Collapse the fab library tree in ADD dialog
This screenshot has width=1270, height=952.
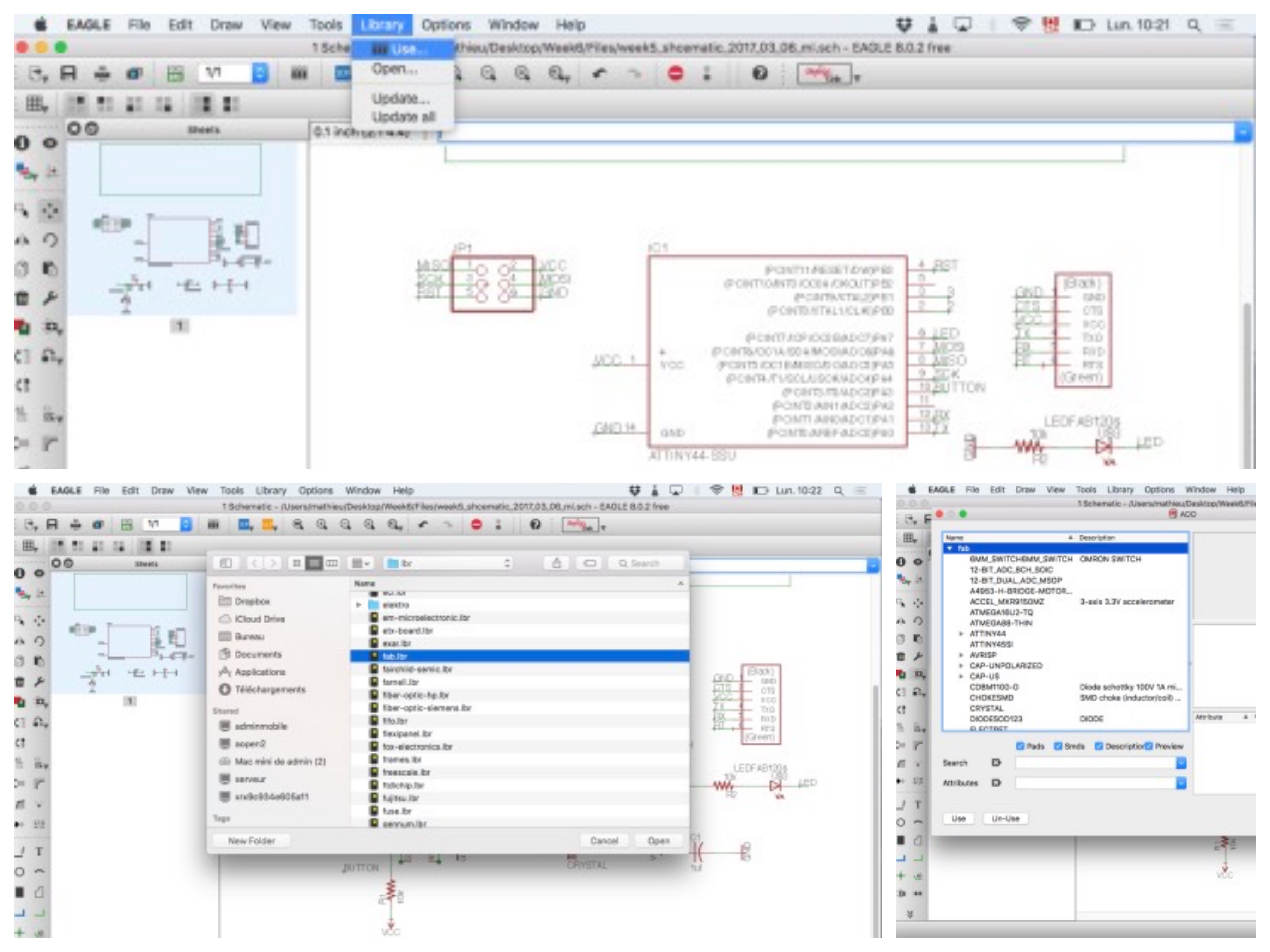tap(950, 549)
